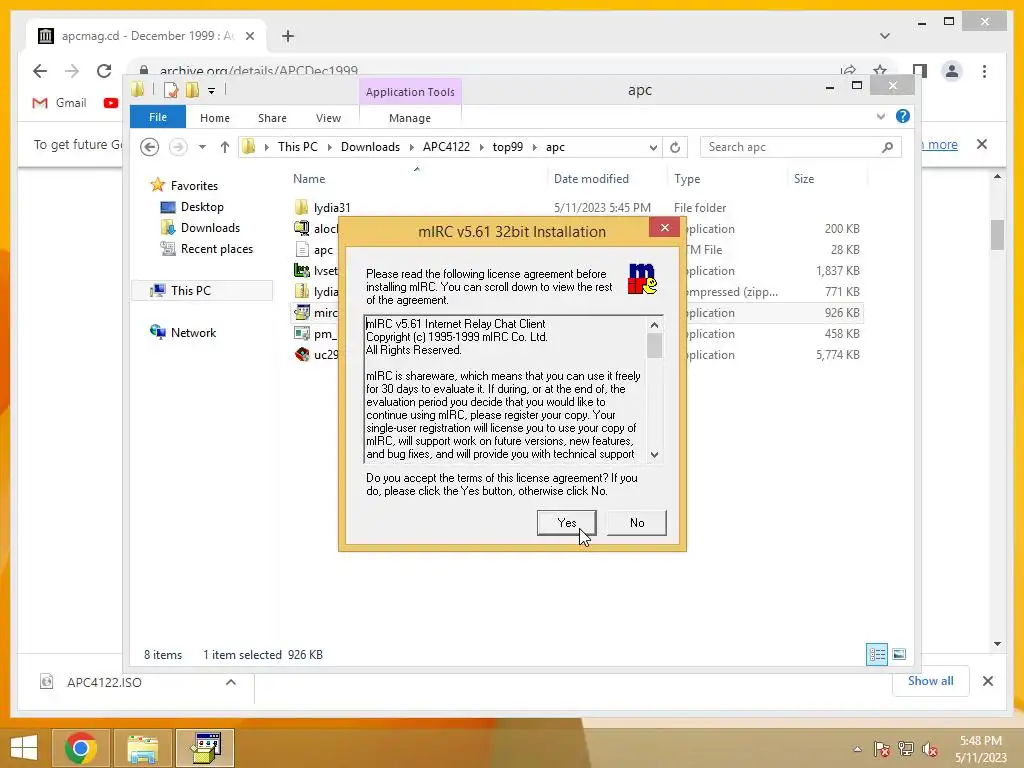Screen dimensions: 1024x768
Task: Open address bar history dropdown
Action: tap(653, 148)
